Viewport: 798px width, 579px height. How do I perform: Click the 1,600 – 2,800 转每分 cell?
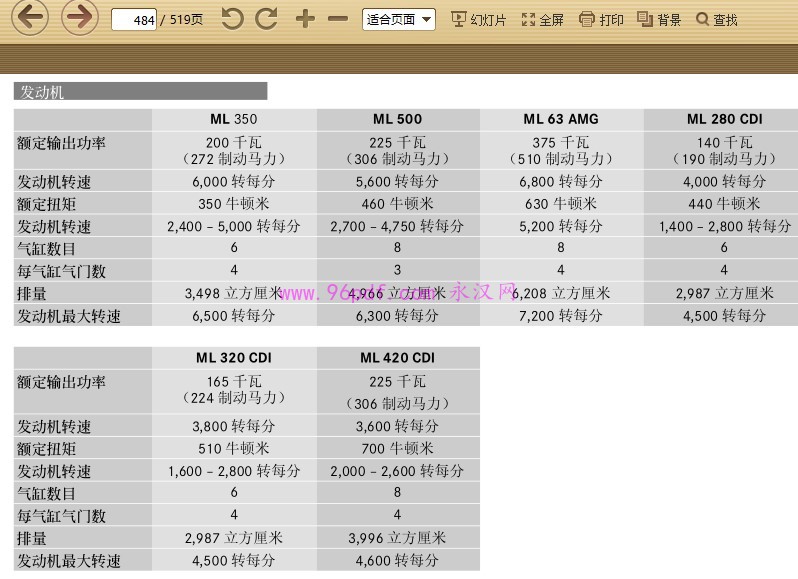pyautogui.click(x=234, y=471)
